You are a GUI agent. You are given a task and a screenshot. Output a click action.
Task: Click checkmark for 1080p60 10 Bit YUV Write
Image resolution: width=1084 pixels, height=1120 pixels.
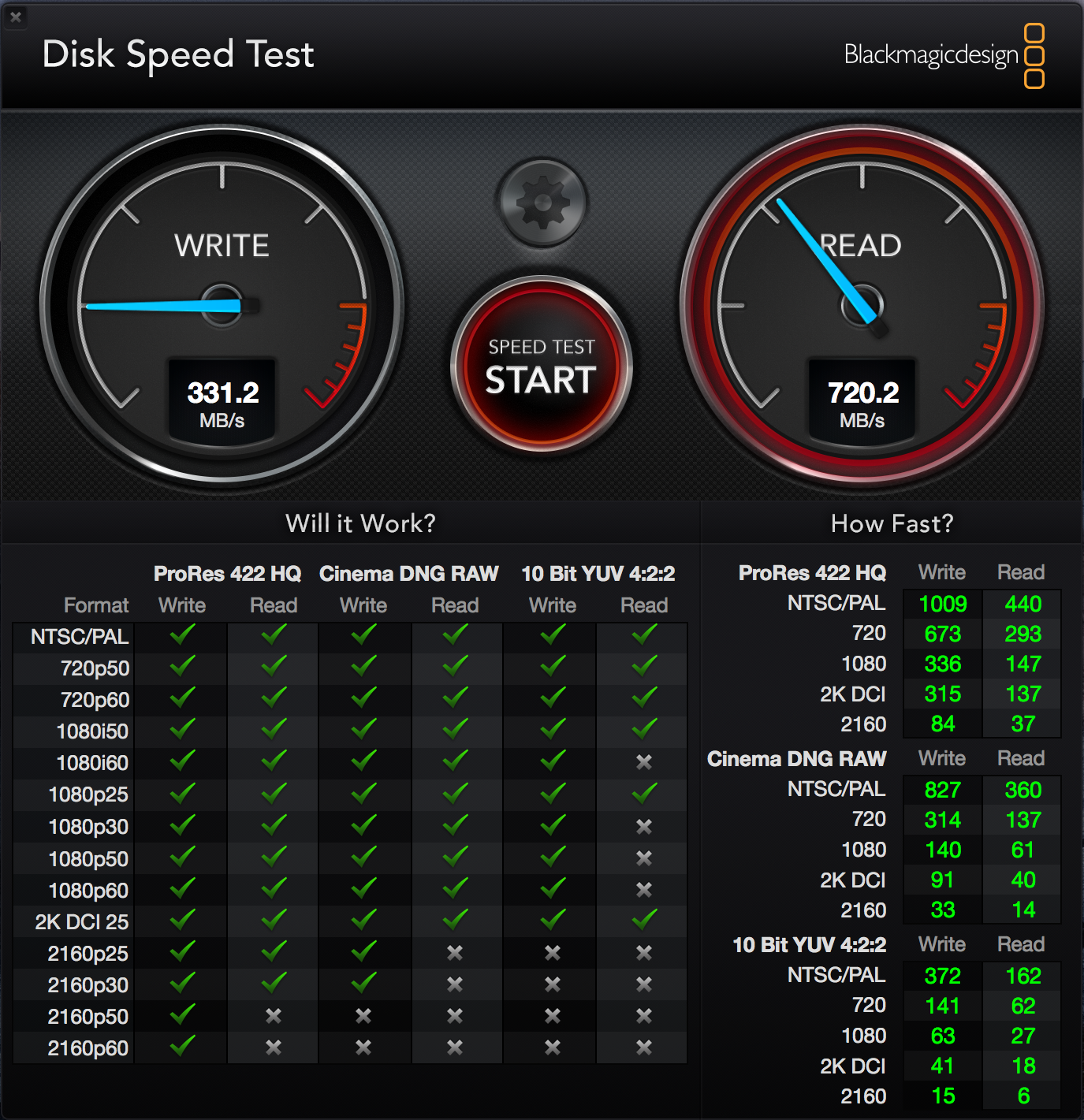pos(553,887)
